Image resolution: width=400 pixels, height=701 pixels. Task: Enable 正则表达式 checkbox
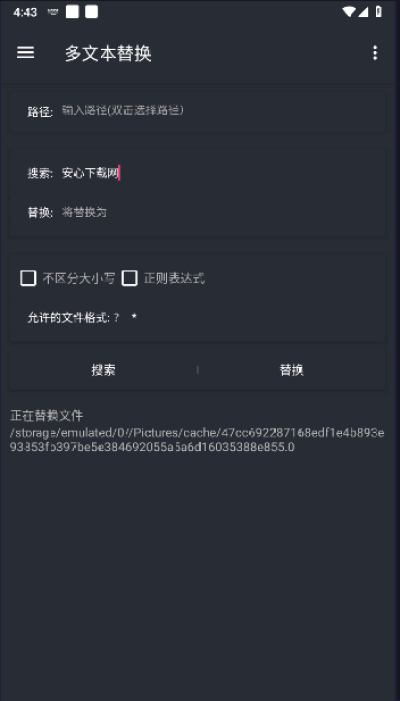coord(130,278)
